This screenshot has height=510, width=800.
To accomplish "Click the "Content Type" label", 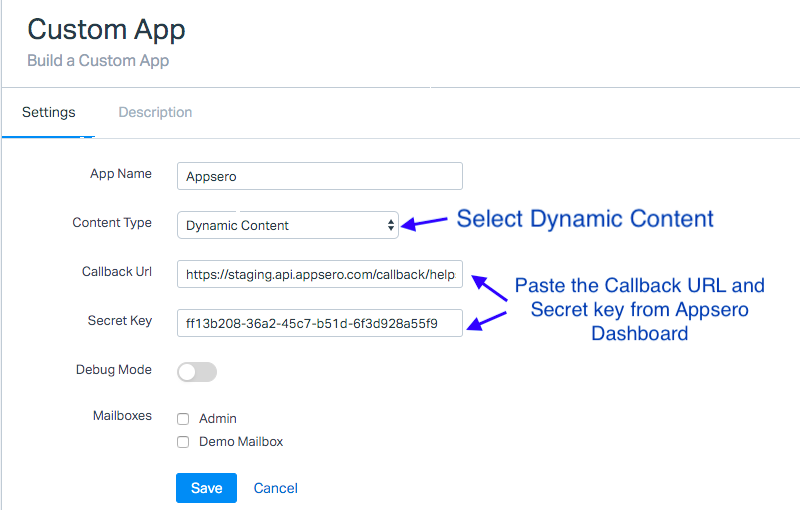I will point(112,222).
